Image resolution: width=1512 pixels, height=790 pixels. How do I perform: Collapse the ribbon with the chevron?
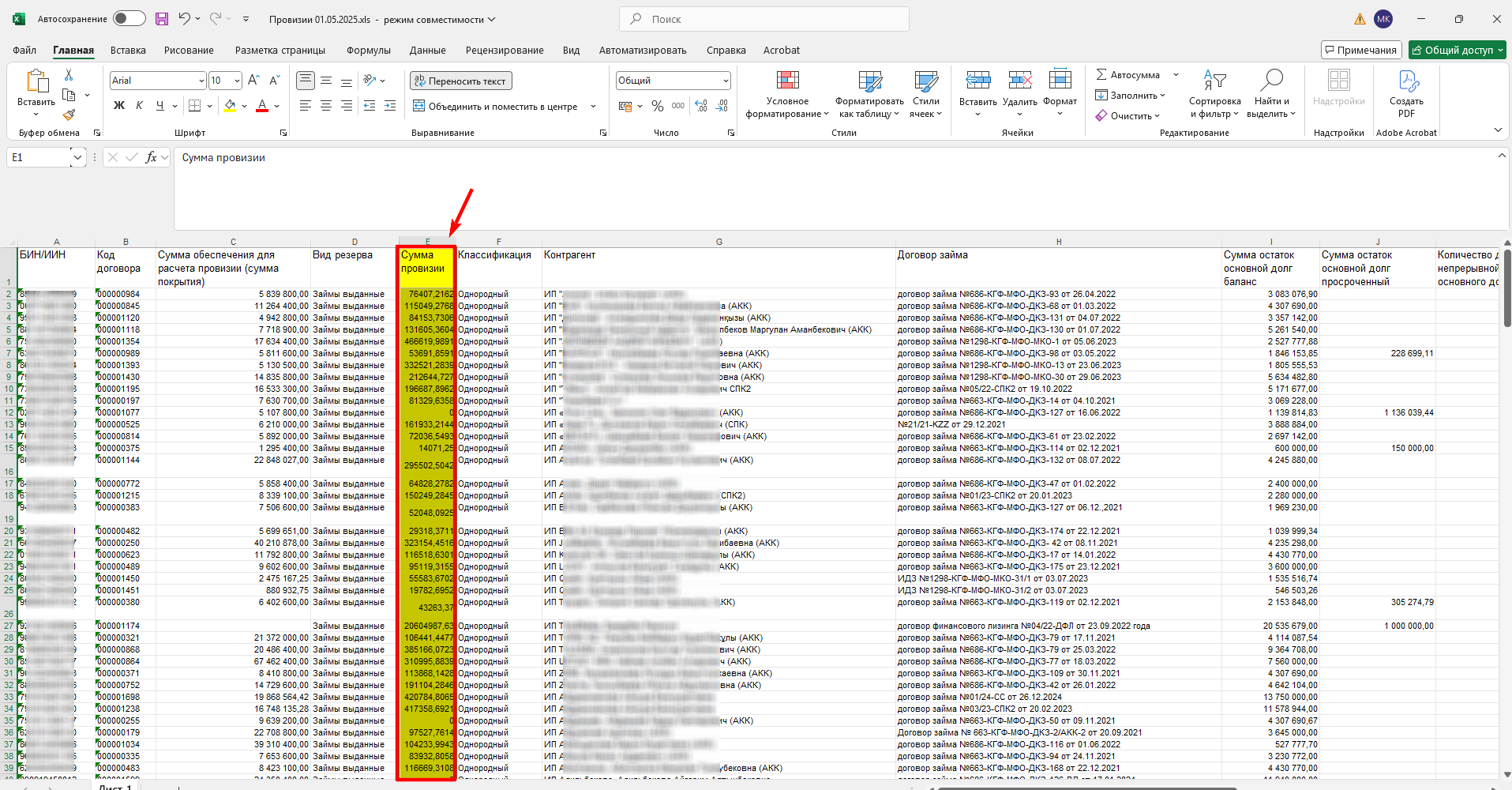[x=1498, y=130]
